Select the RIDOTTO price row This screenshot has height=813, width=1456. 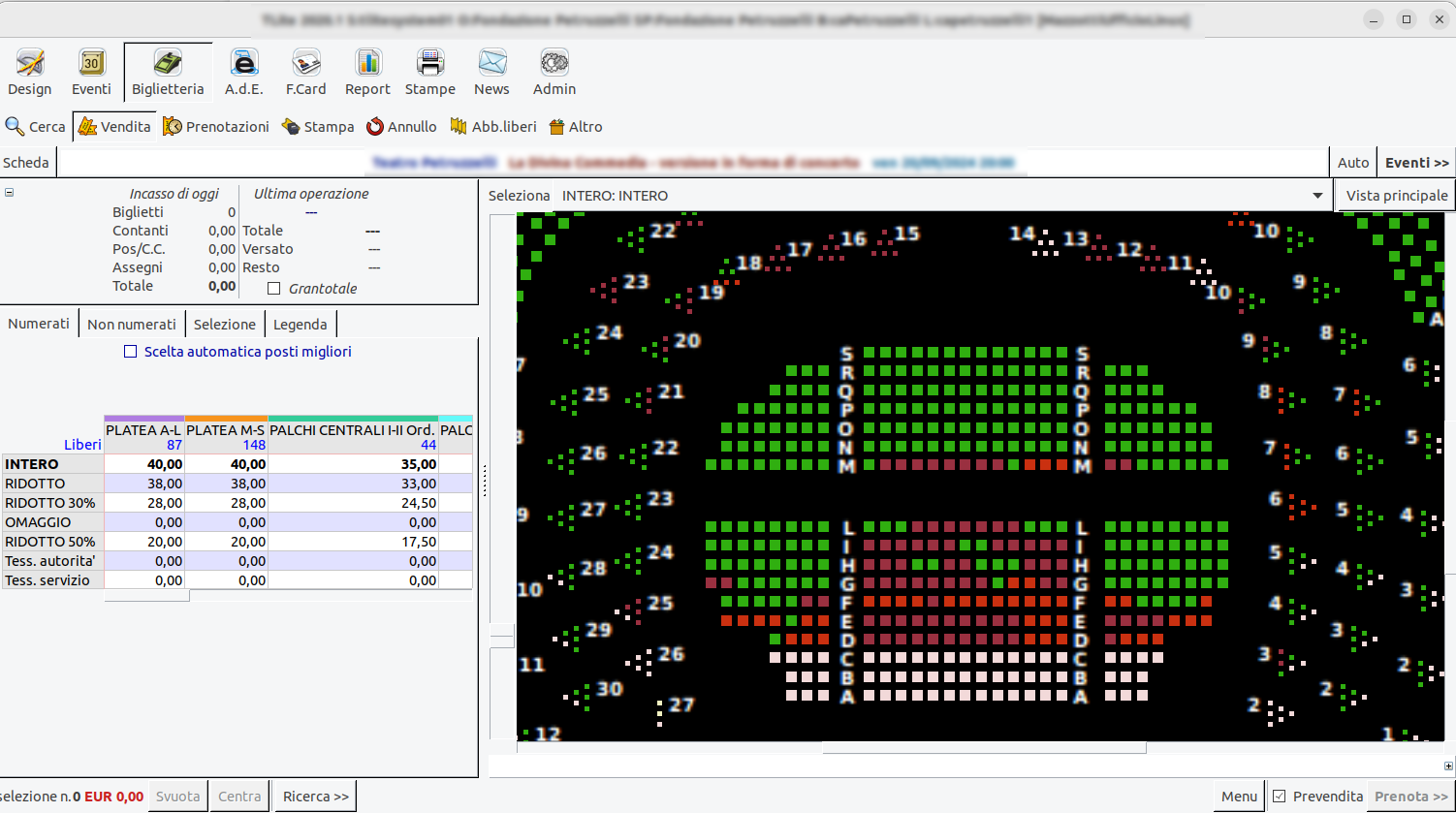click(237, 484)
